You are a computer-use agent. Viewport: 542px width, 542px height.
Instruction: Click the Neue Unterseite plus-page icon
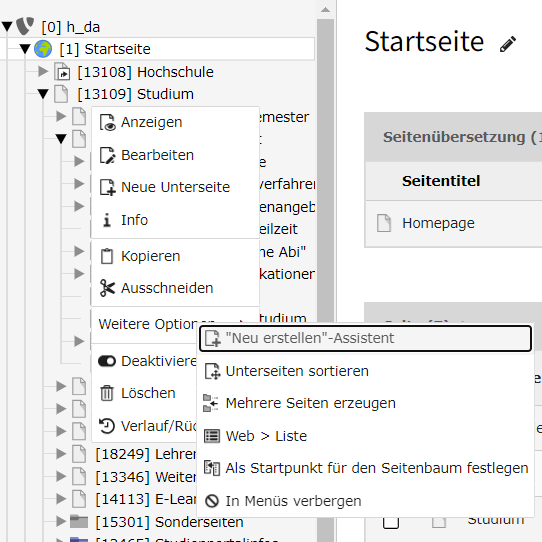(x=108, y=187)
